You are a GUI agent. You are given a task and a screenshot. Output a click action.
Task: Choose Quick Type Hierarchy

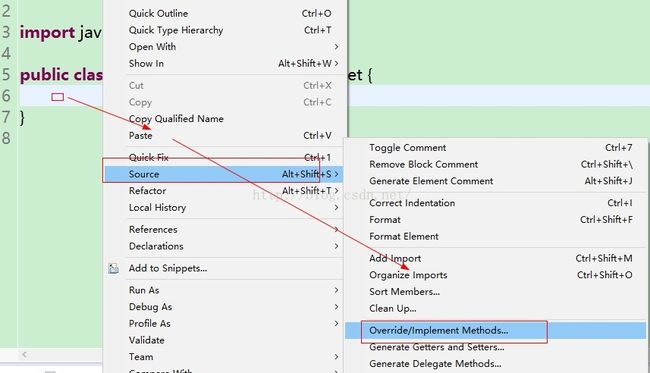click(224, 30)
